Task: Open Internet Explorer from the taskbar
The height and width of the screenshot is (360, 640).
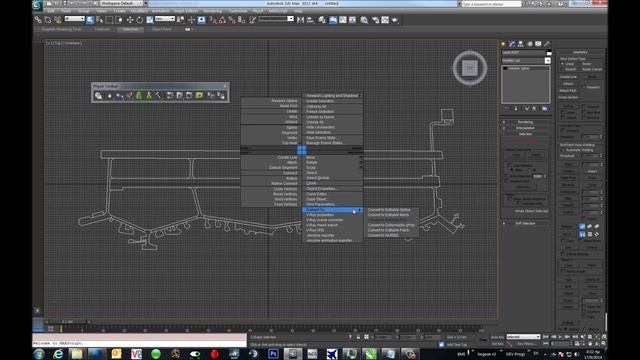Action: point(58,353)
